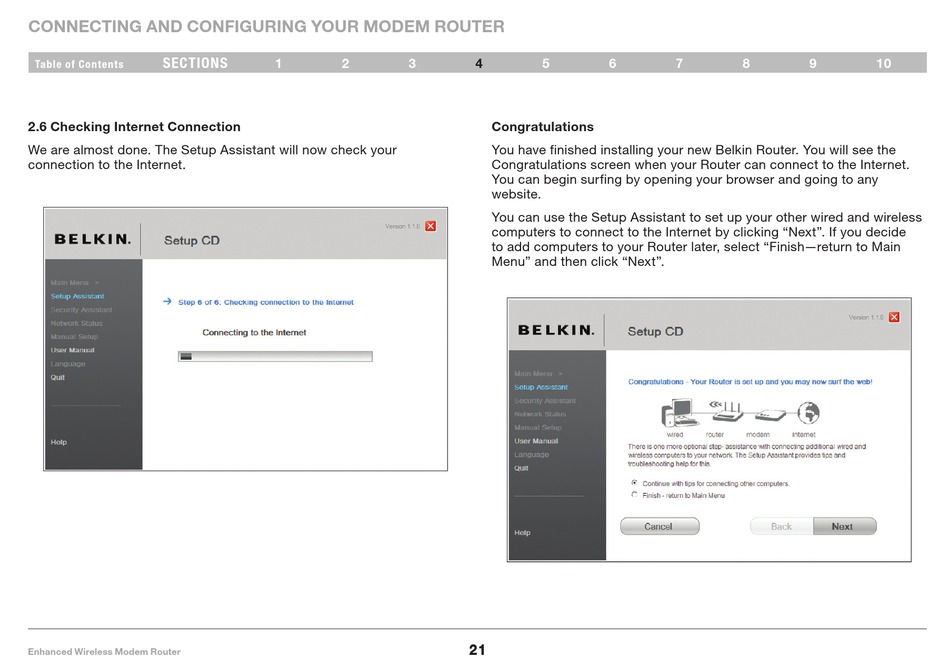The height and width of the screenshot is (658, 950).
Task: Expand Main Menu in the Congratulations window sidebar
Action: pos(539,374)
